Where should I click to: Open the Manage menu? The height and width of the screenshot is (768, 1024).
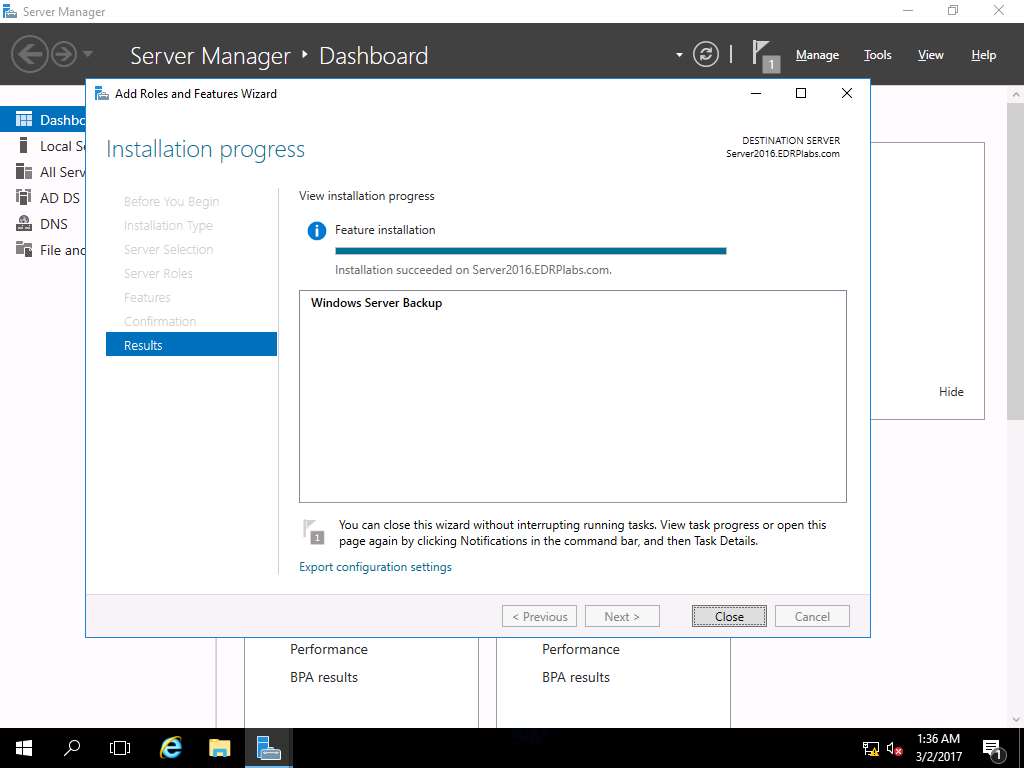pyautogui.click(x=817, y=55)
